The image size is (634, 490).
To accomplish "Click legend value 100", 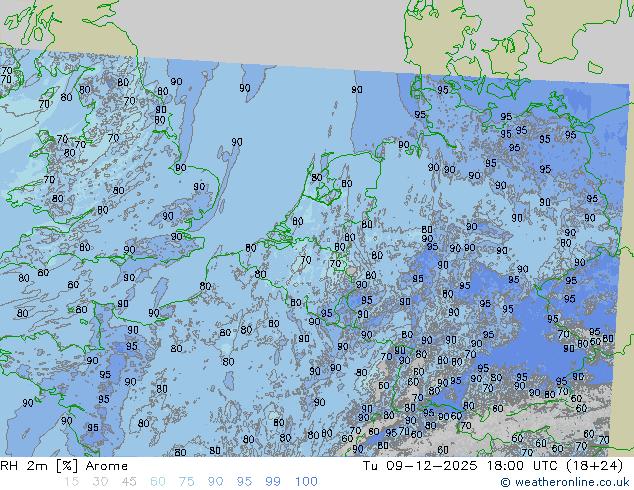I will [x=306, y=482].
